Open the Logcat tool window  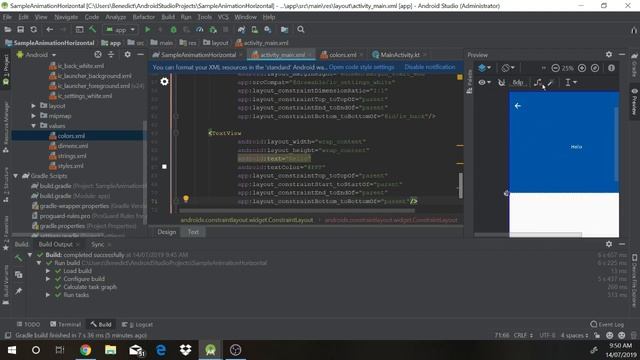click(138, 324)
